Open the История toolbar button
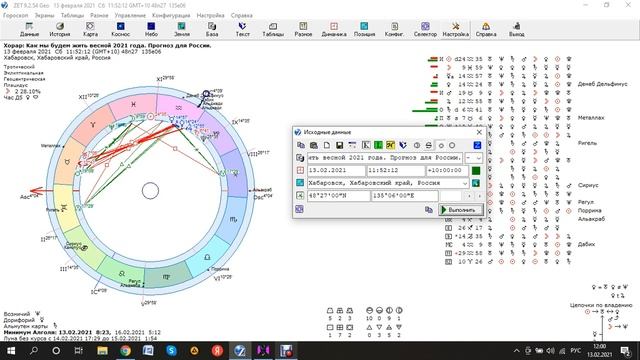 pos(60,29)
